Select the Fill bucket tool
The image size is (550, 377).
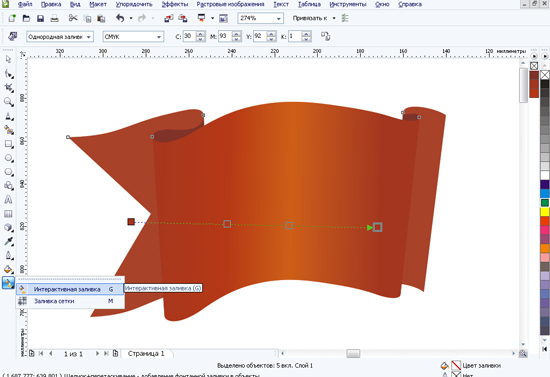(8, 269)
